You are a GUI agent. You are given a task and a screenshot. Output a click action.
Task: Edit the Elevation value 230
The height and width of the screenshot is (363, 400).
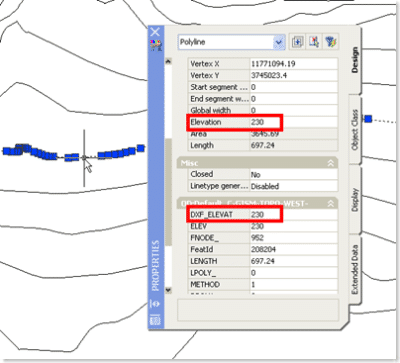click(257, 122)
